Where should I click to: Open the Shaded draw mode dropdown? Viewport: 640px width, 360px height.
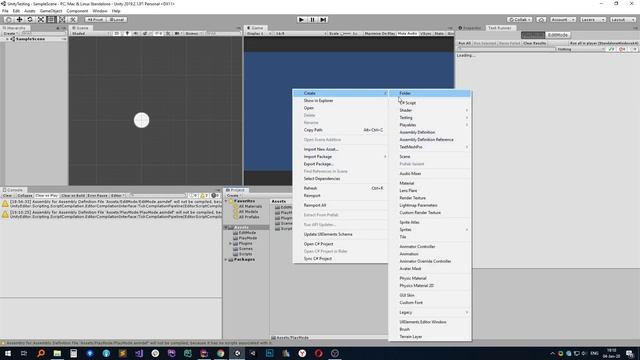coord(91,33)
